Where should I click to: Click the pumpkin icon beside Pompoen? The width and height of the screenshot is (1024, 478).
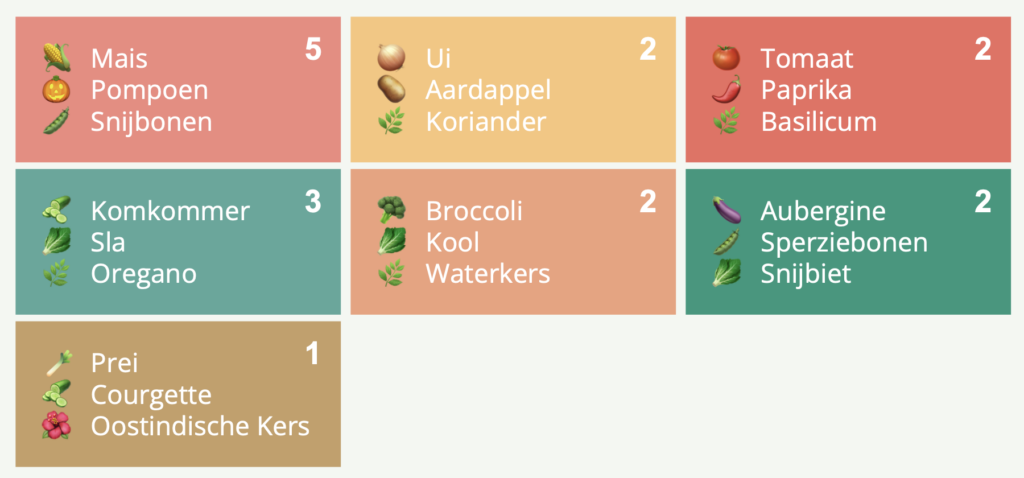56,89
